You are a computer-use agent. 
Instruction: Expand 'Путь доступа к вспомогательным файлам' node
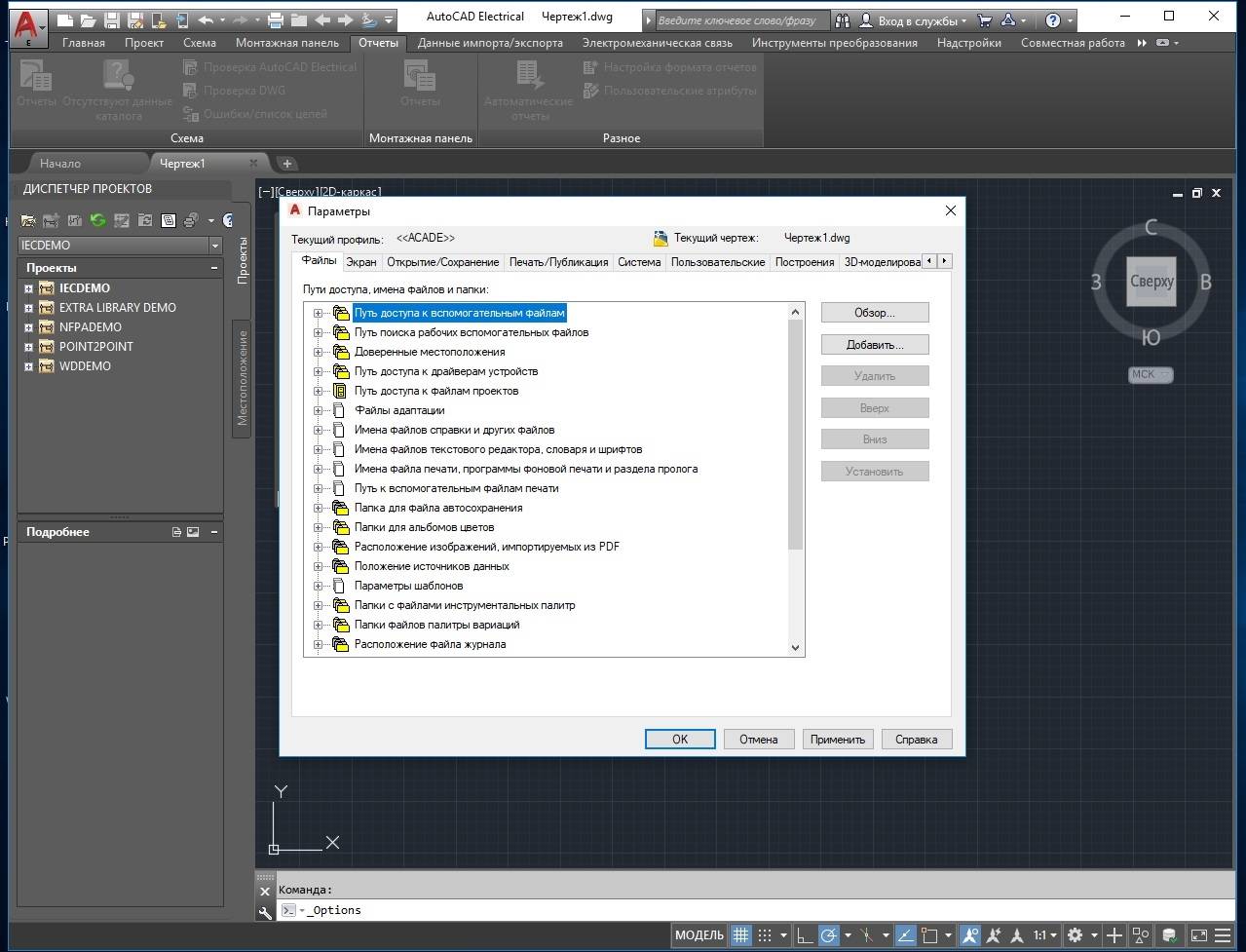(x=319, y=313)
